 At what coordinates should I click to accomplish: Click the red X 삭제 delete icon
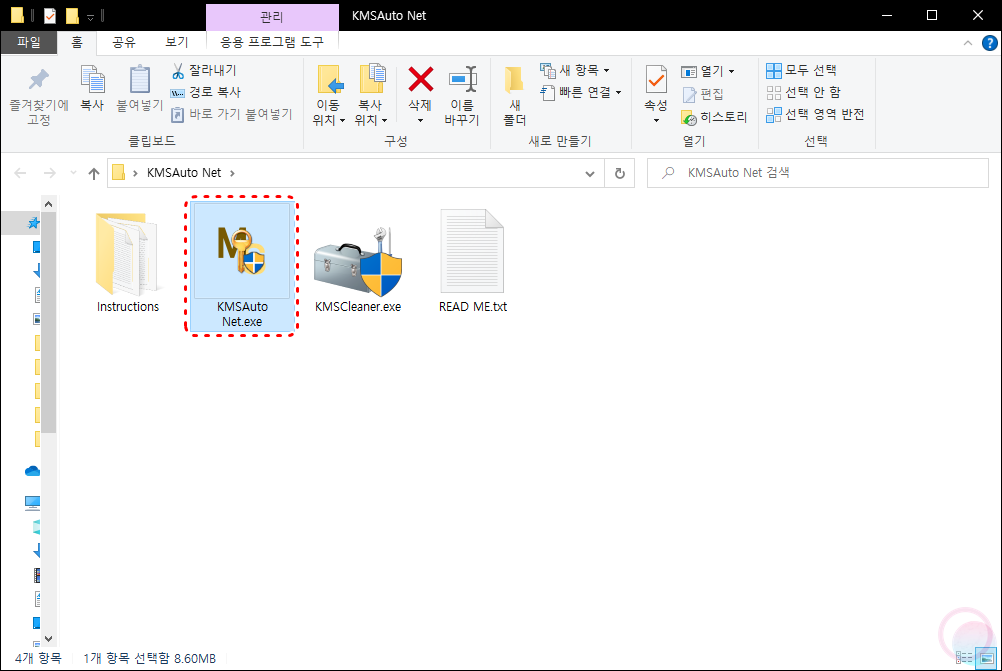420,80
